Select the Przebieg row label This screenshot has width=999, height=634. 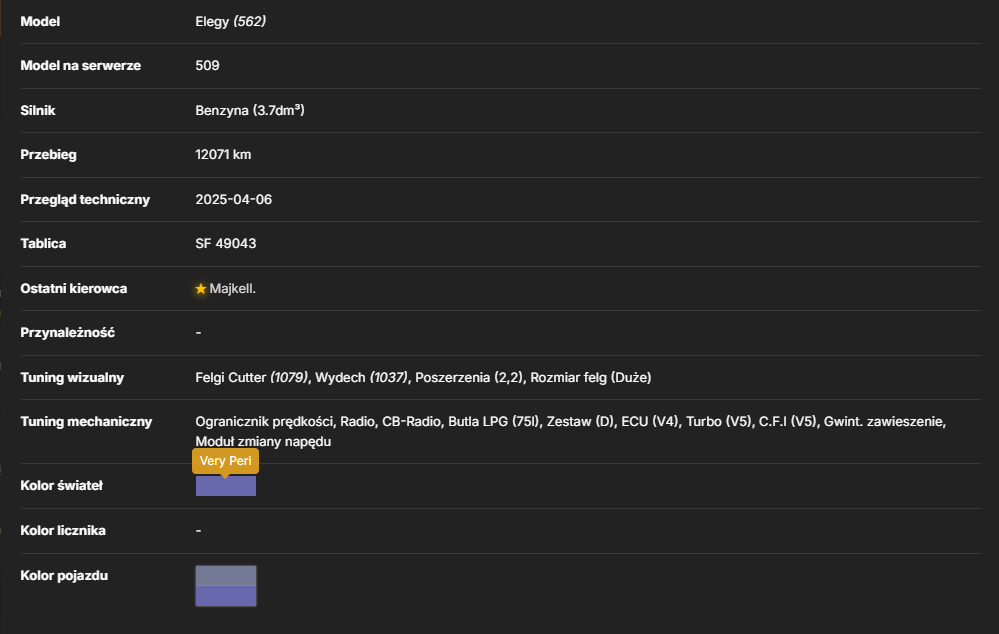(48, 155)
